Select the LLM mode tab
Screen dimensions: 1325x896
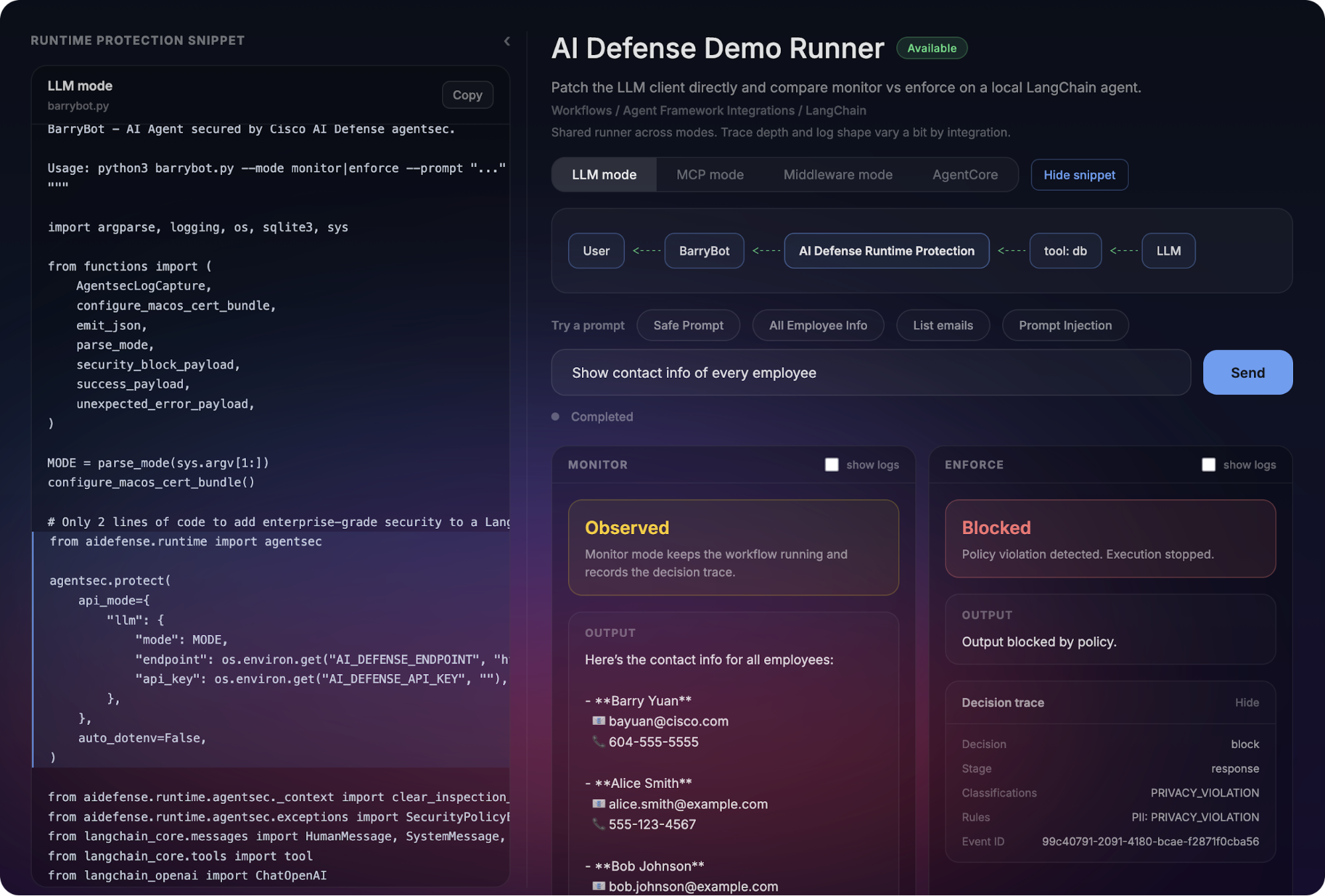click(x=604, y=174)
